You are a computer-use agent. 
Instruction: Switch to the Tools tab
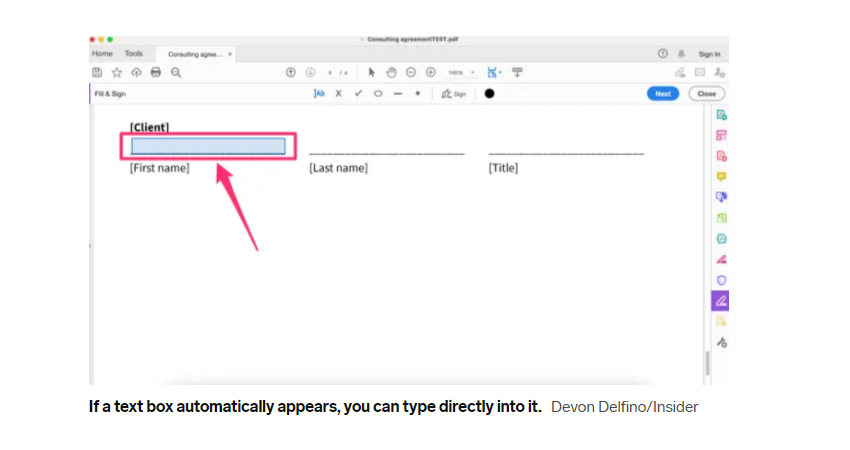coord(133,54)
